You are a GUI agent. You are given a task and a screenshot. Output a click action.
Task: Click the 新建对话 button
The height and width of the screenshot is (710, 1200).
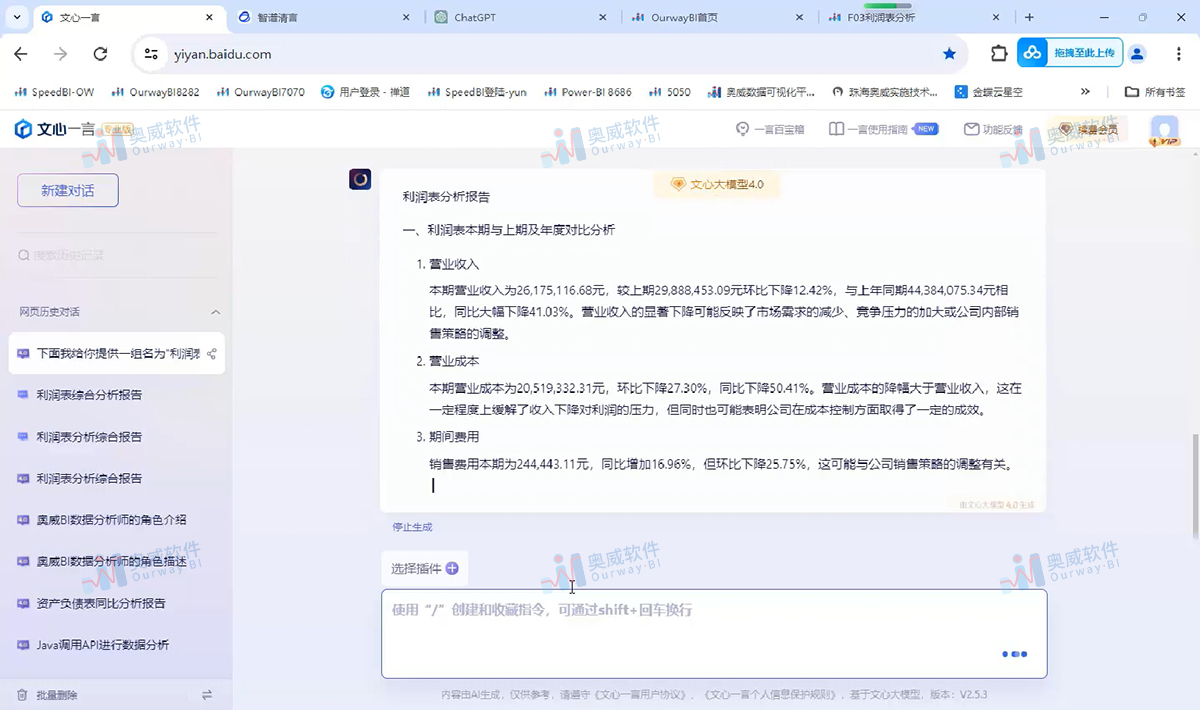67,190
